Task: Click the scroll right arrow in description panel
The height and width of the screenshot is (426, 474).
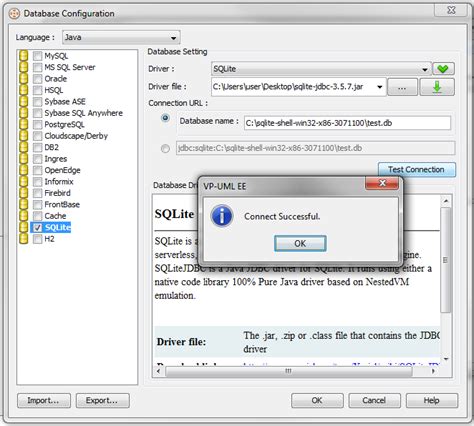Action: pos(433,371)
